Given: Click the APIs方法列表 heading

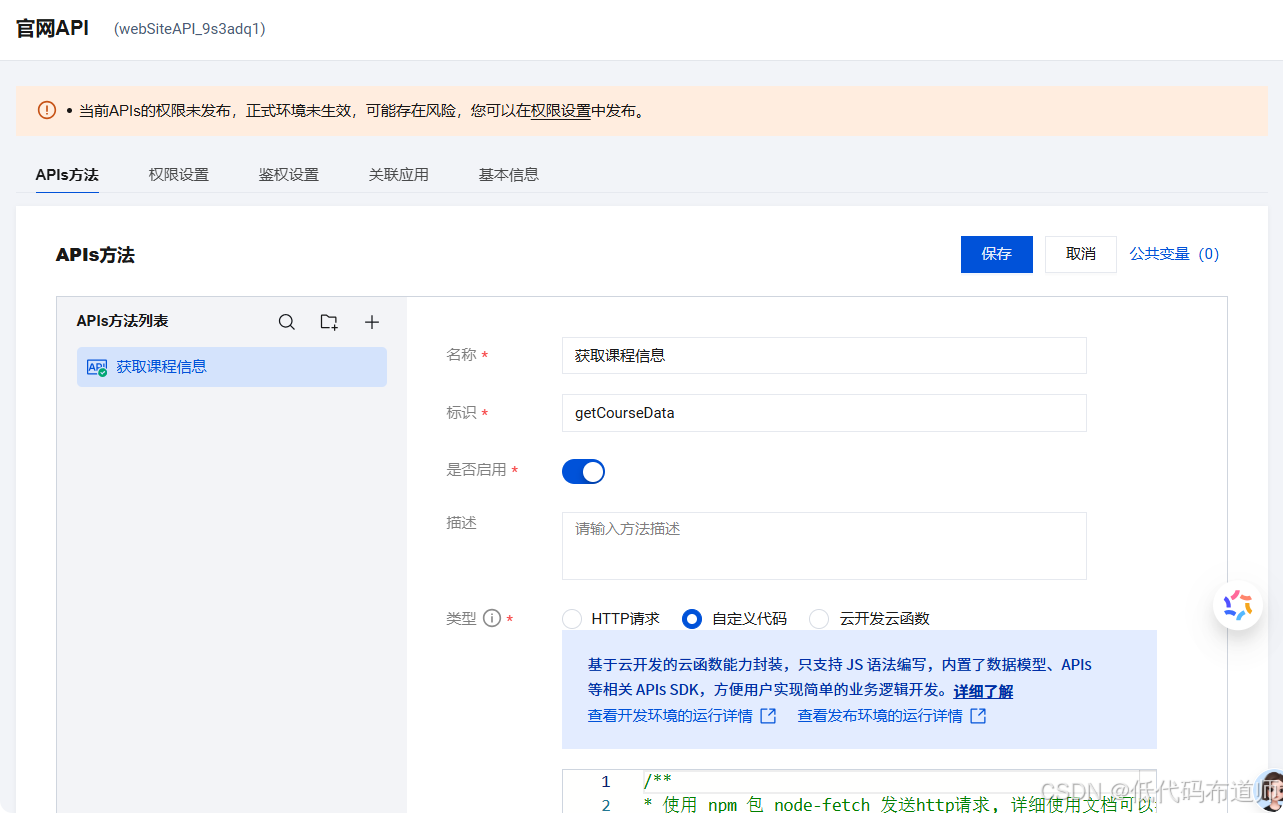Looking at the screenshot, I should 122,321.
